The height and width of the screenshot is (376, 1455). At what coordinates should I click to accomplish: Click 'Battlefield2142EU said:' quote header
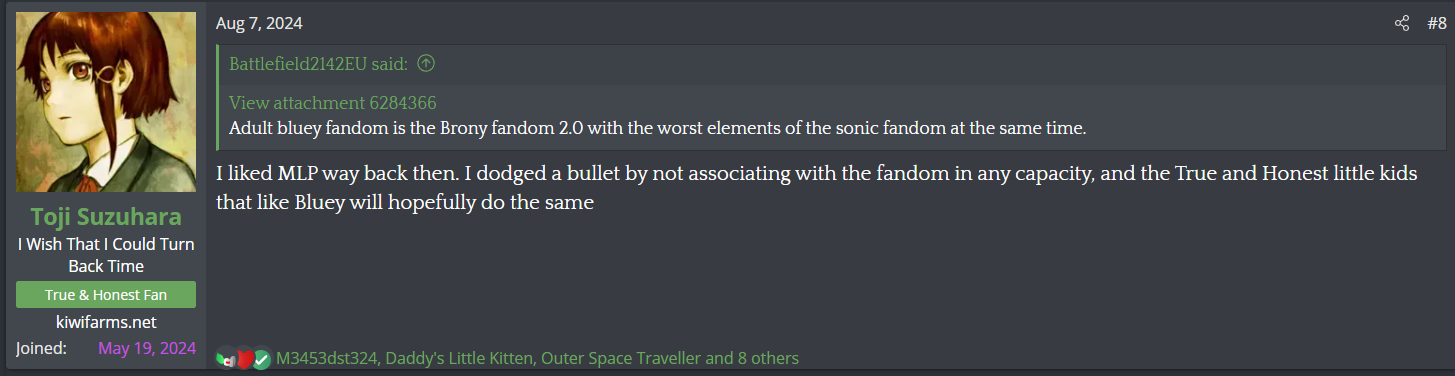[x=318, y=64]
